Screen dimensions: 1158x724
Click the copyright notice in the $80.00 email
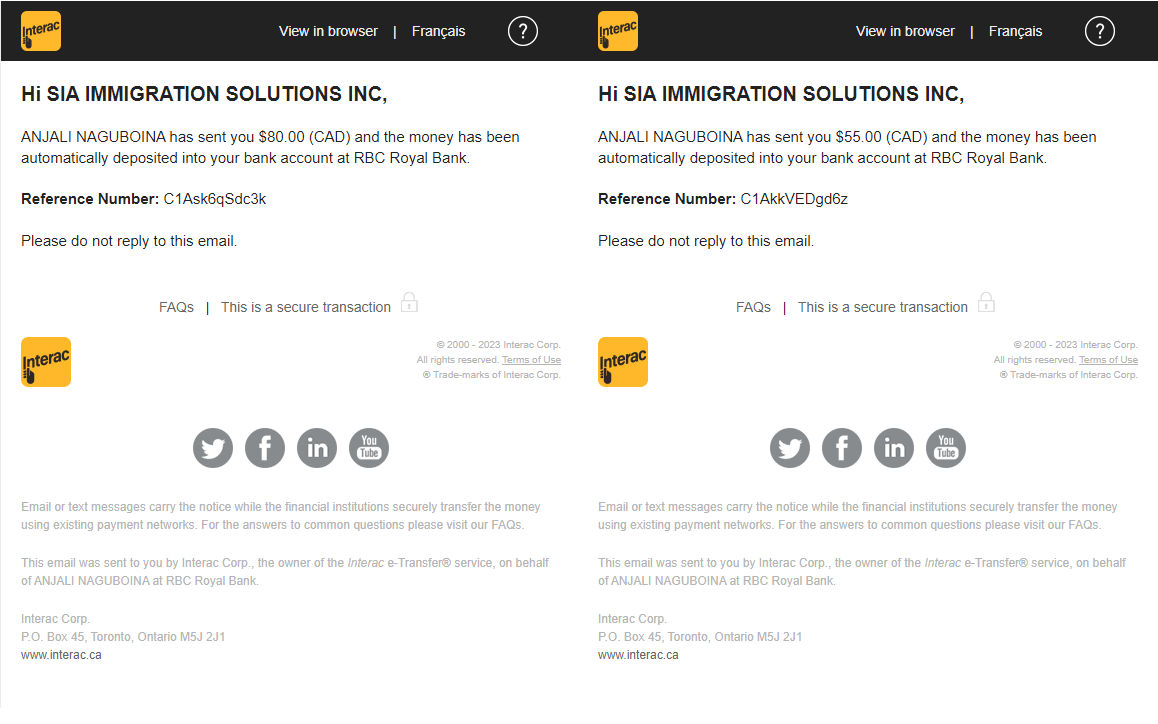[499, 345]
